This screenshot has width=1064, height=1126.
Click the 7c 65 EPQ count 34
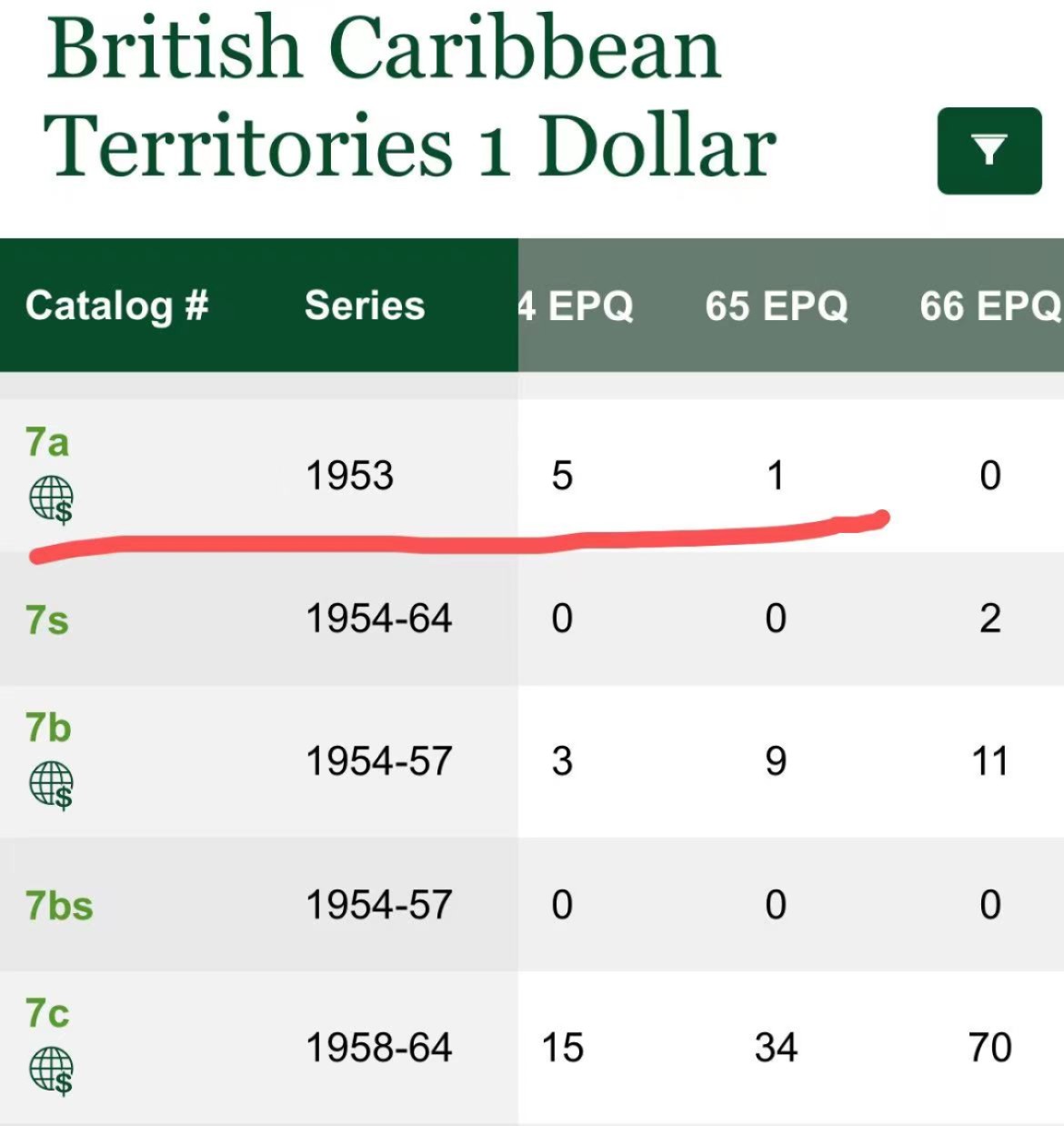pos(776,1048)
